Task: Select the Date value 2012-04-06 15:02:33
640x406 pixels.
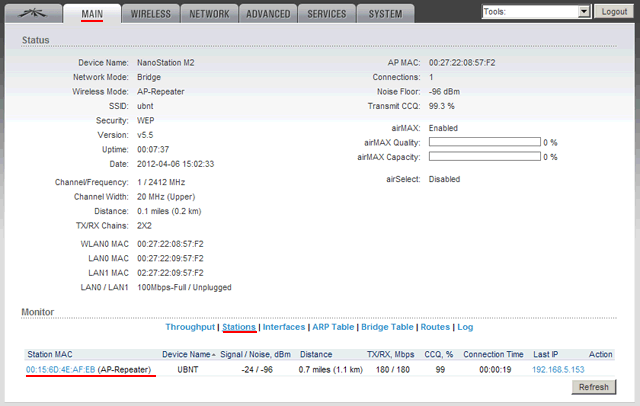Action: (176, 164)
